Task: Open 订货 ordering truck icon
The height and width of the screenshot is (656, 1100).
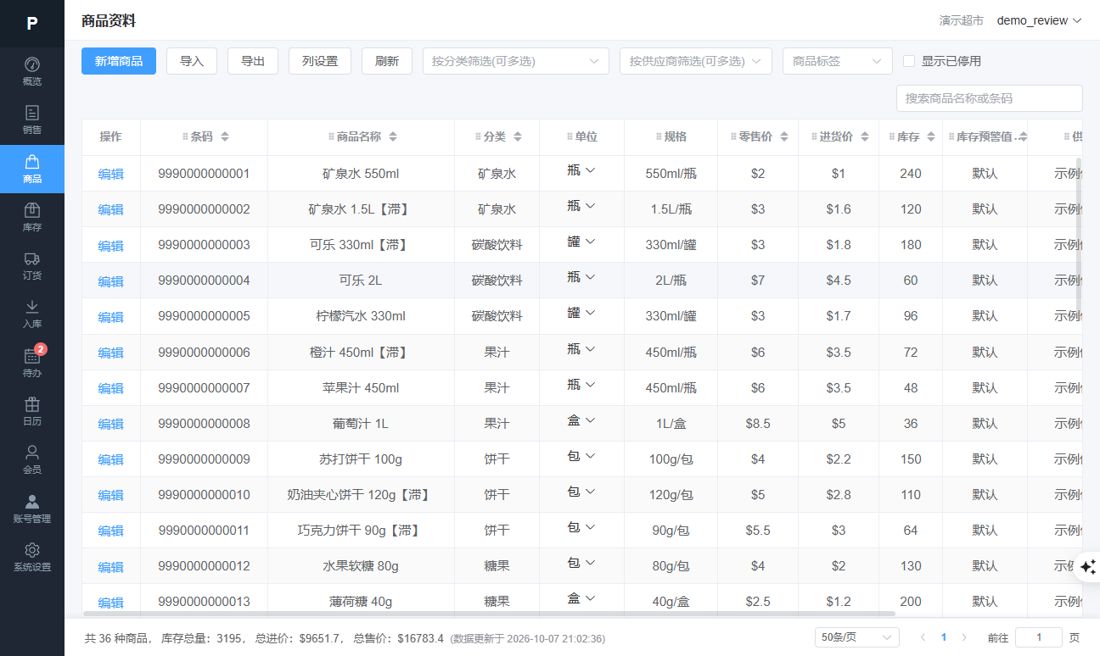Action: 32,266
